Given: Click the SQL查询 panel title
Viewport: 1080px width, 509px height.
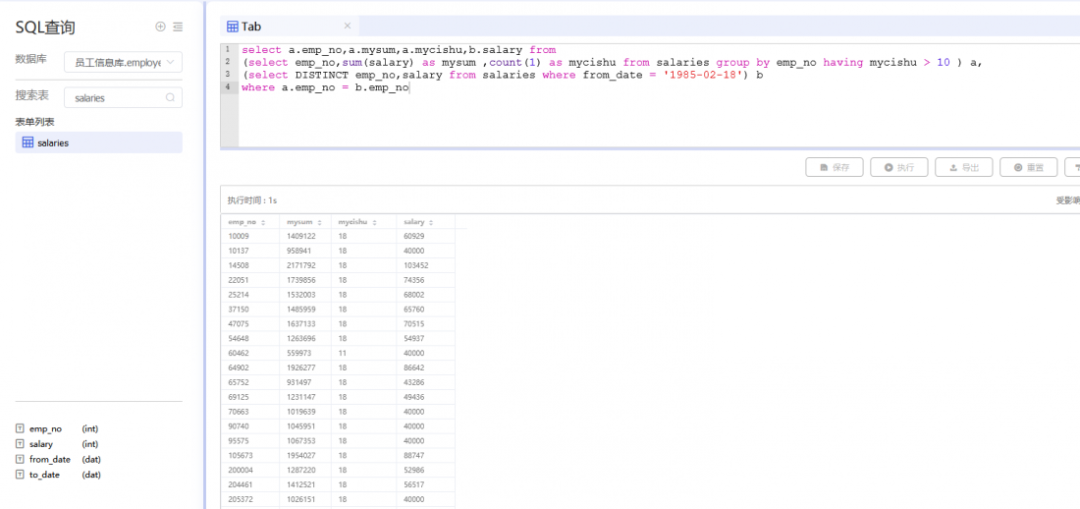Looking at the screenshot, I should [x=45, y=28].
